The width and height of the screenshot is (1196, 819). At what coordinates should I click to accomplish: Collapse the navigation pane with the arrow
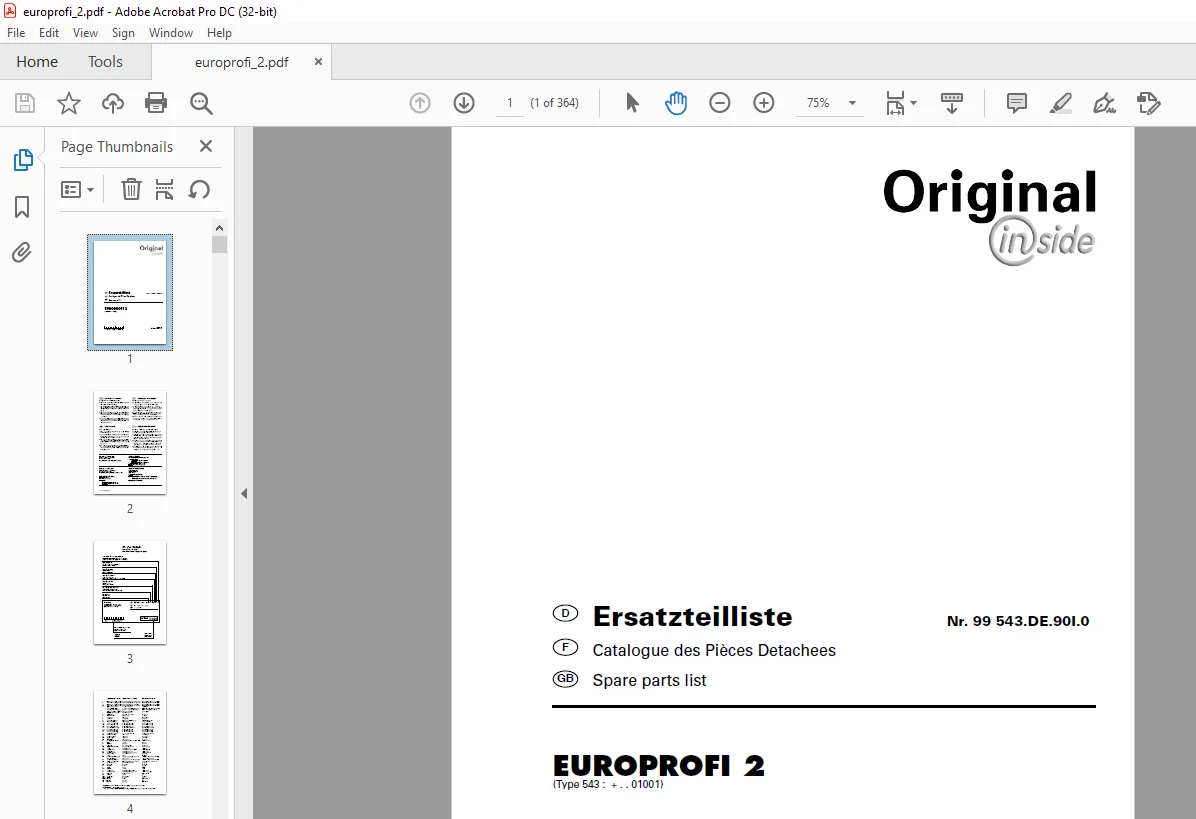(x=244, y=493)
